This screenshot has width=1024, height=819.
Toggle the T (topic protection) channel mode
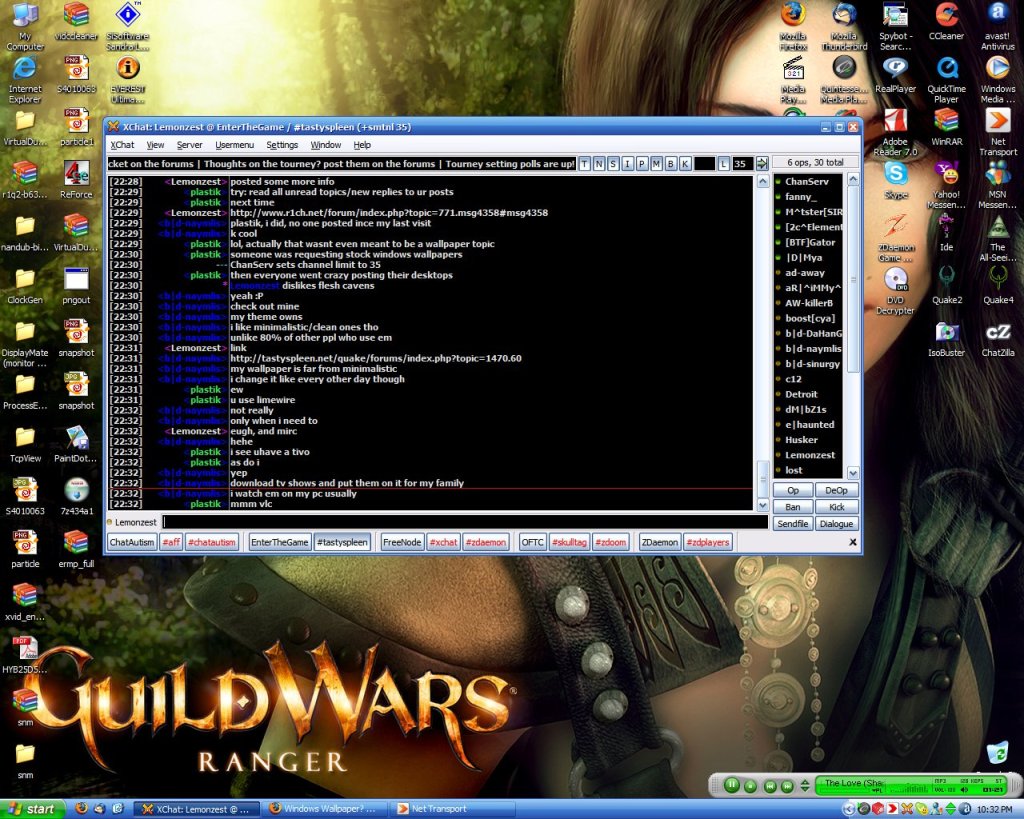pyautogui.click(x=585, y=164)
